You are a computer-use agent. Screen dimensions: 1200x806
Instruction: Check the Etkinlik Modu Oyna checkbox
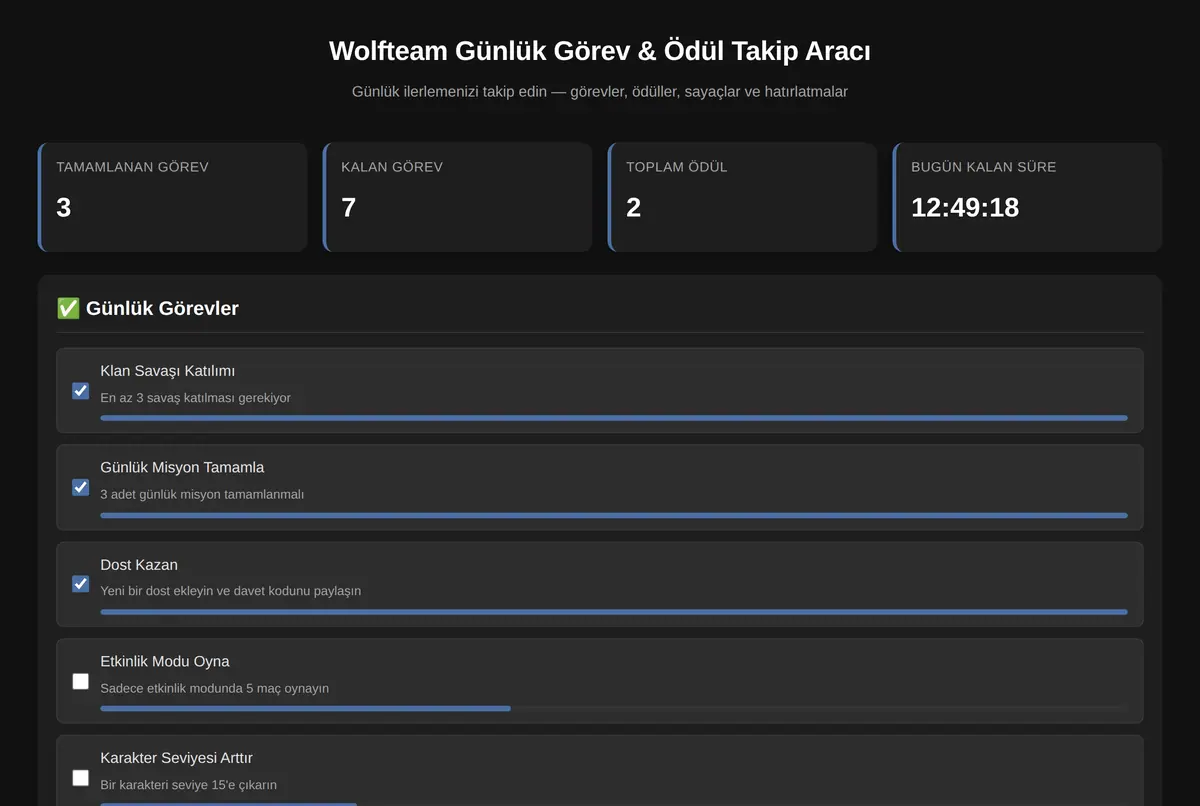81,681
